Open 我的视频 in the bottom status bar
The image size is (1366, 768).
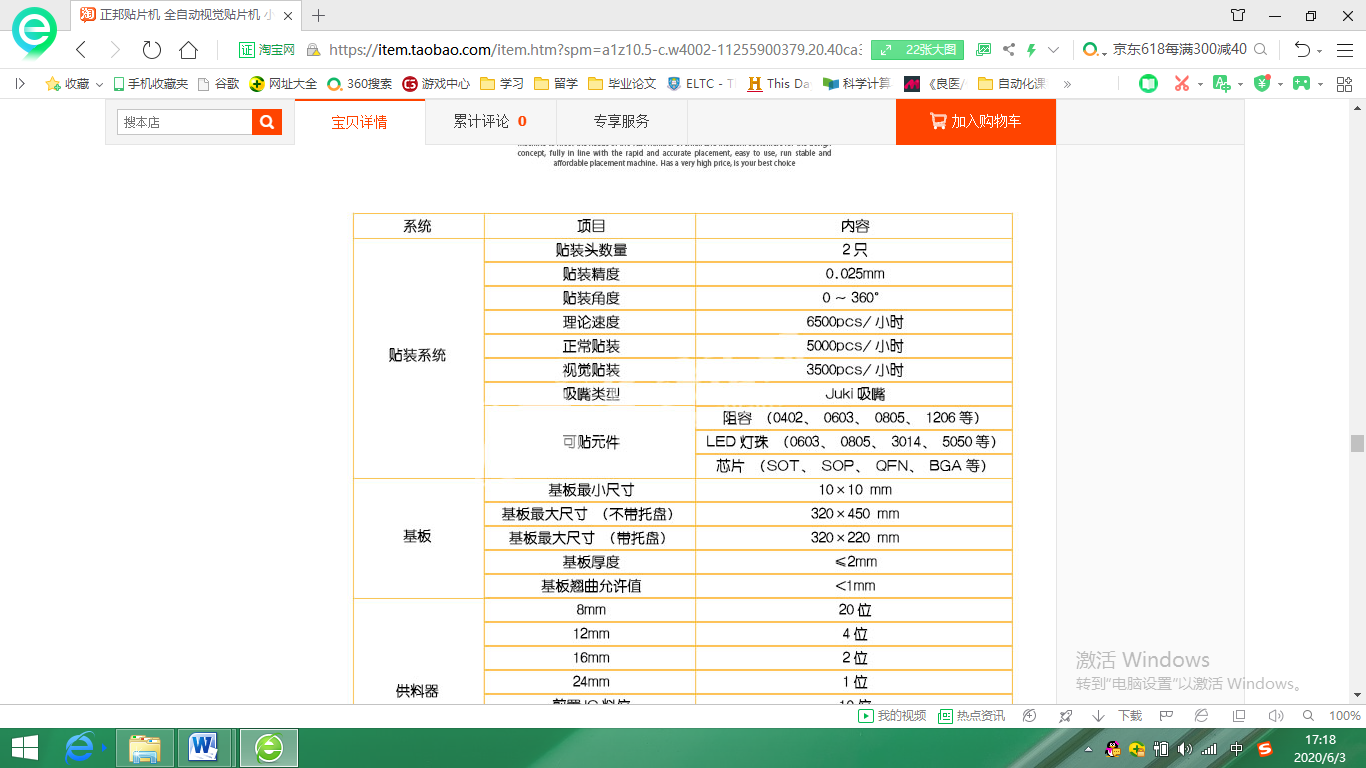892,716
